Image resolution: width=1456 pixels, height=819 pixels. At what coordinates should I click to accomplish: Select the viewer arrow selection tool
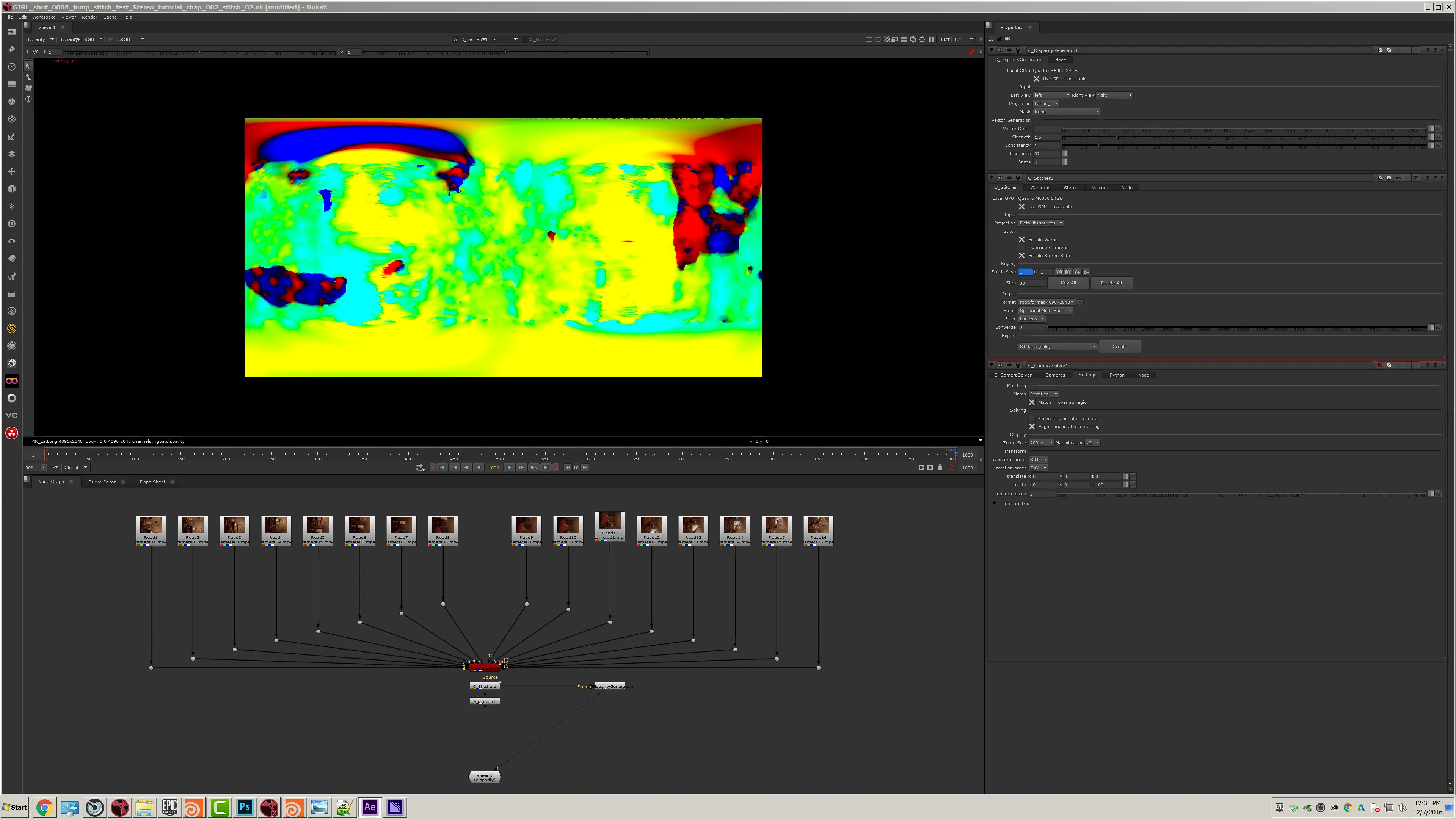(x=28, y=66)
